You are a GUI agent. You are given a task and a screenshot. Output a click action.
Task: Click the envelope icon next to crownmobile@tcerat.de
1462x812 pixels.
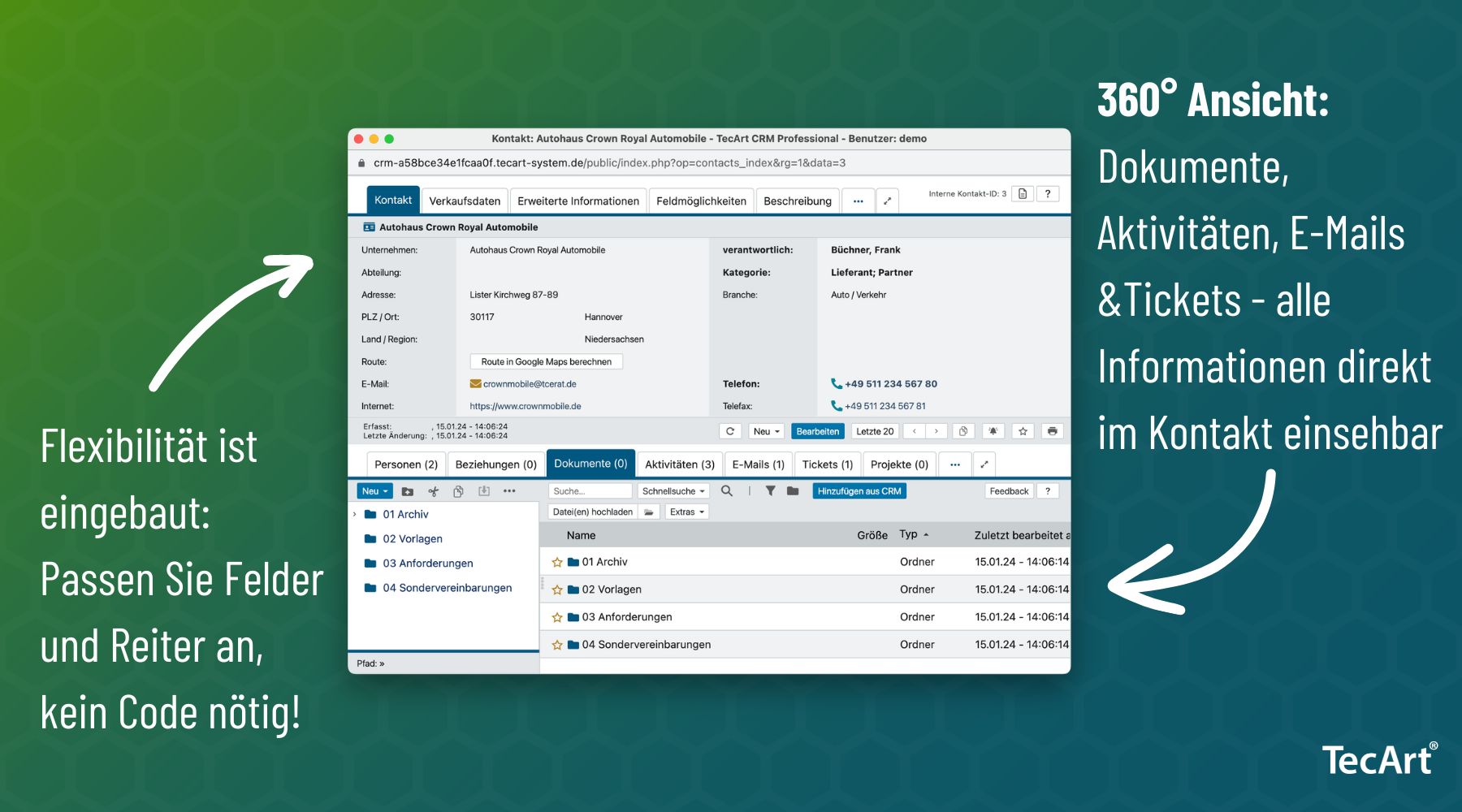(475, 383)
